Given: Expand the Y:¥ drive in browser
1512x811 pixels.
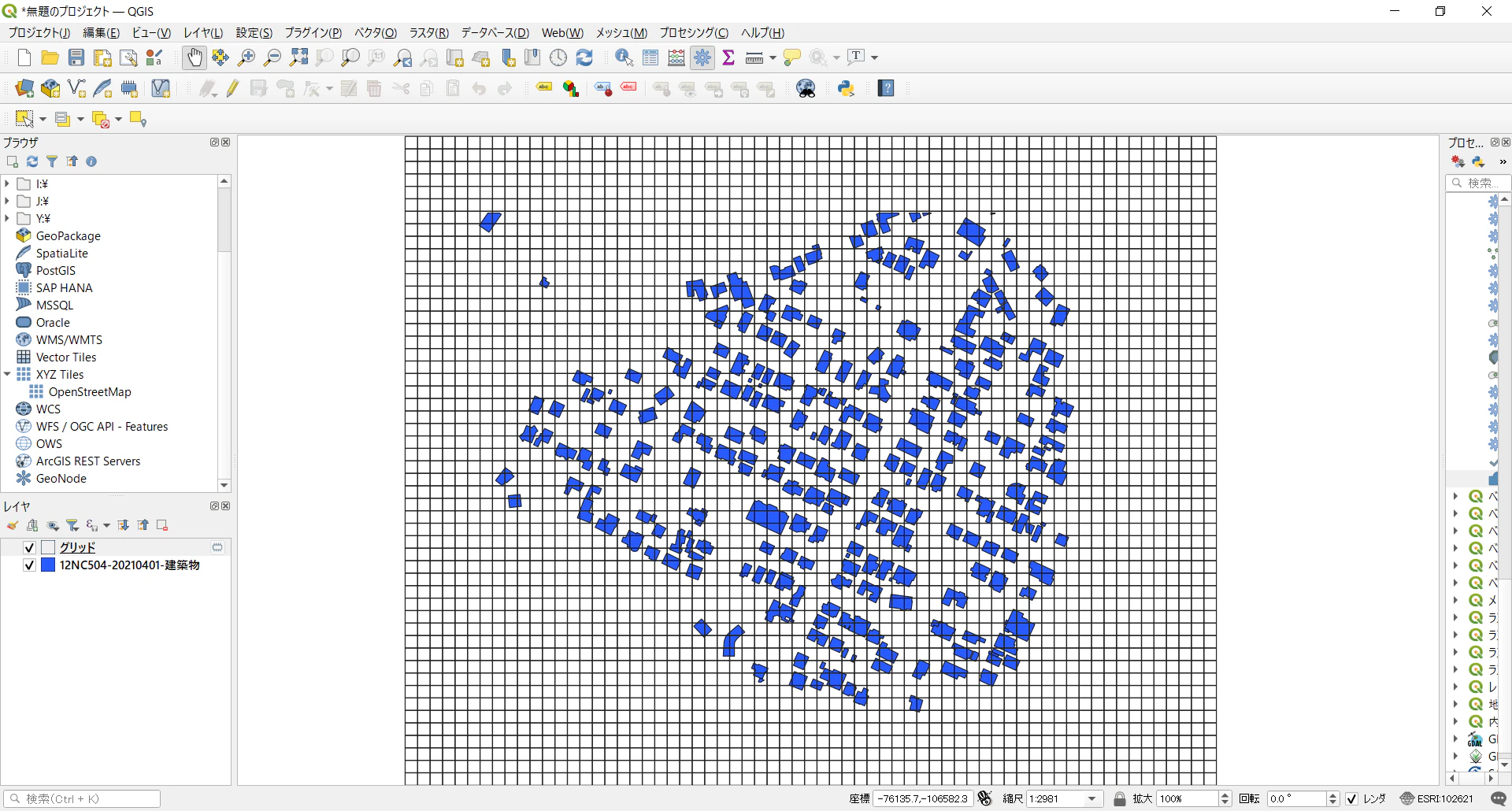Looking at the screenshot, I should (x=7, y=218).
